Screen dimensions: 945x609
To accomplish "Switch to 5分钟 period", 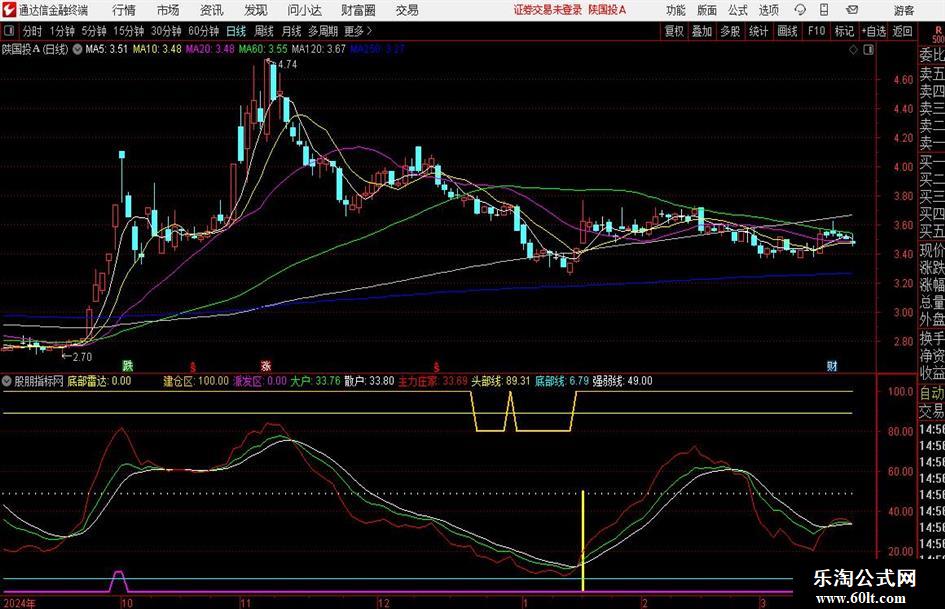I will pos(93,31).
